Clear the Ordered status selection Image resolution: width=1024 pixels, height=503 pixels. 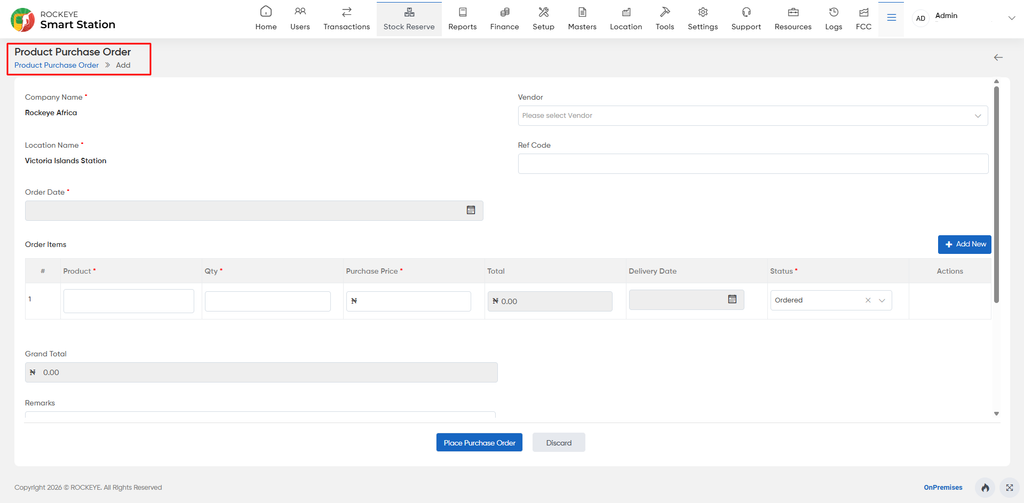click(x=868, y=300)
